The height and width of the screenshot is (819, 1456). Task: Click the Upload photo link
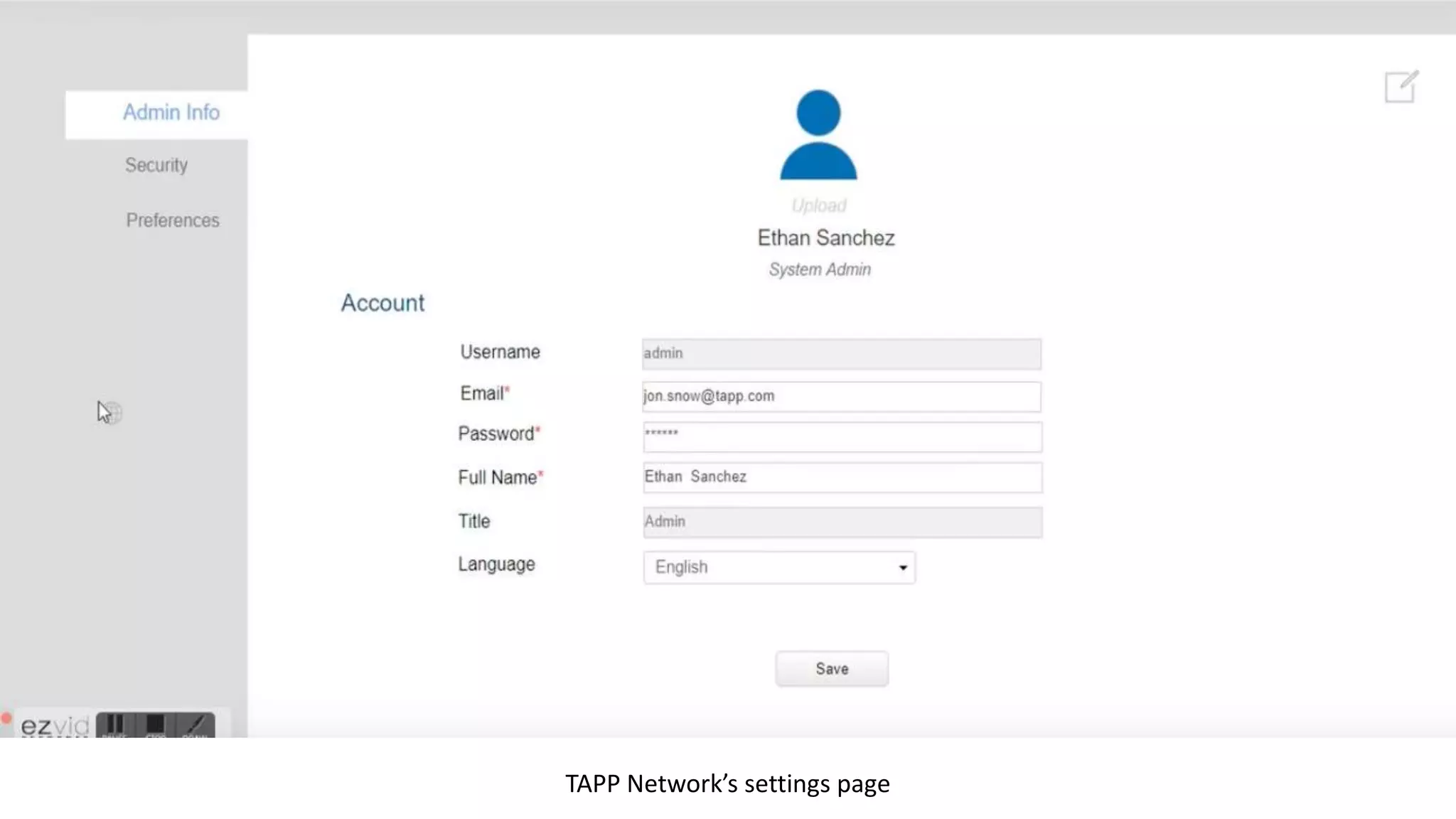[819, 205]
